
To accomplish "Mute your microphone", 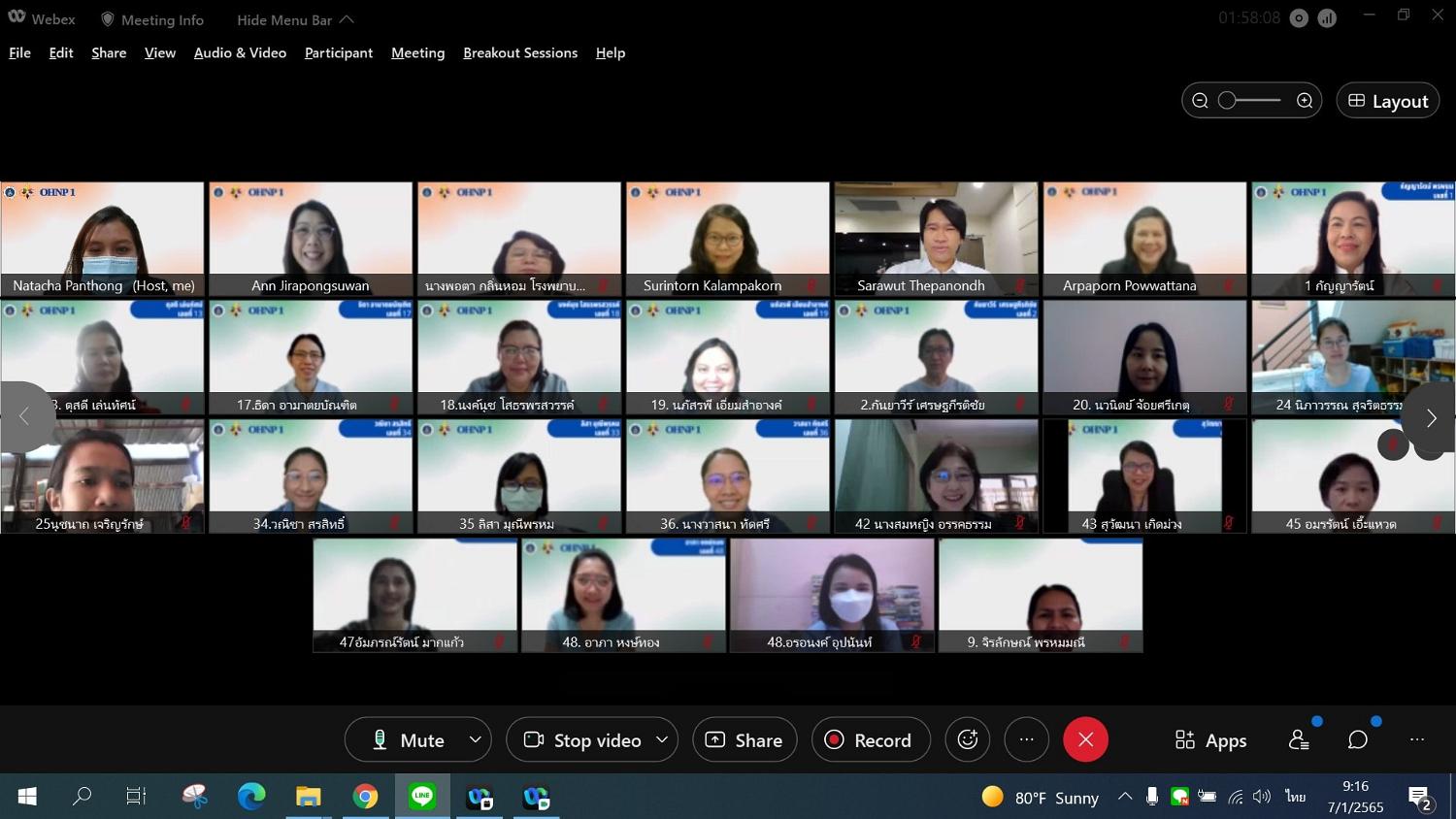I will pyautogui.click(x=408, y=739).
